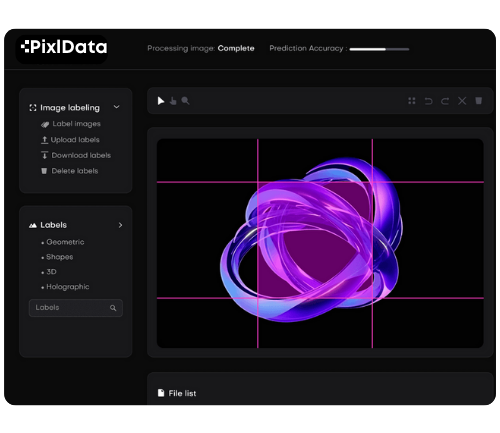Focus the Labels search input field

click(76, 308)
